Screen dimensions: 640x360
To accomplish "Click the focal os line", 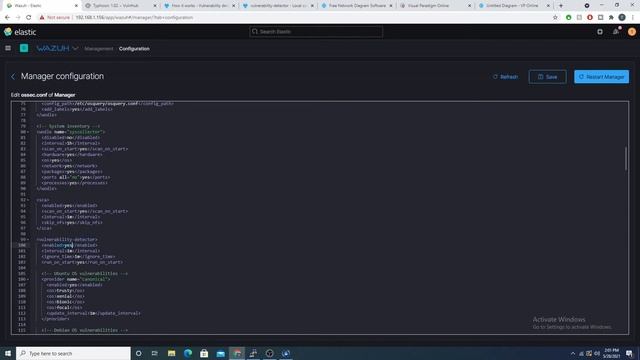I will coord(64,307).
